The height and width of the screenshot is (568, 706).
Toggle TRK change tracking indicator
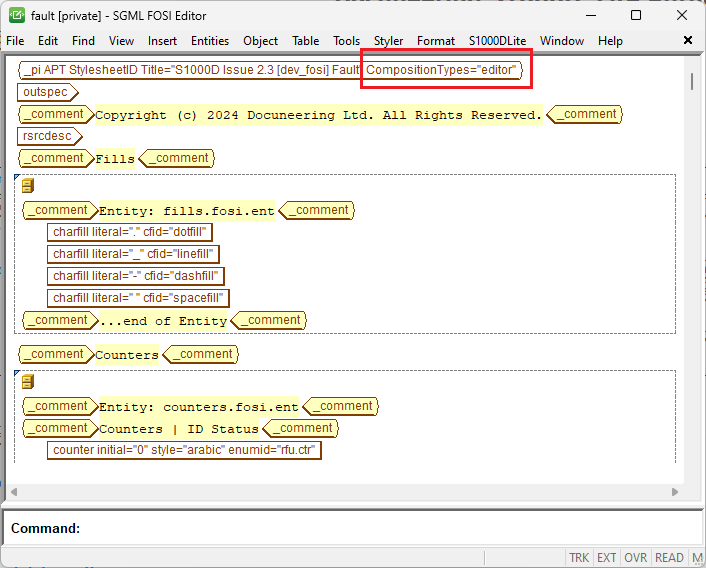579,558
